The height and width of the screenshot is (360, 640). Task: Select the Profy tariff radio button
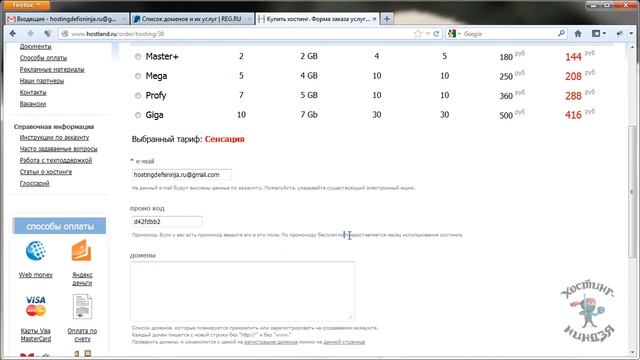click(x=138, y=96)
